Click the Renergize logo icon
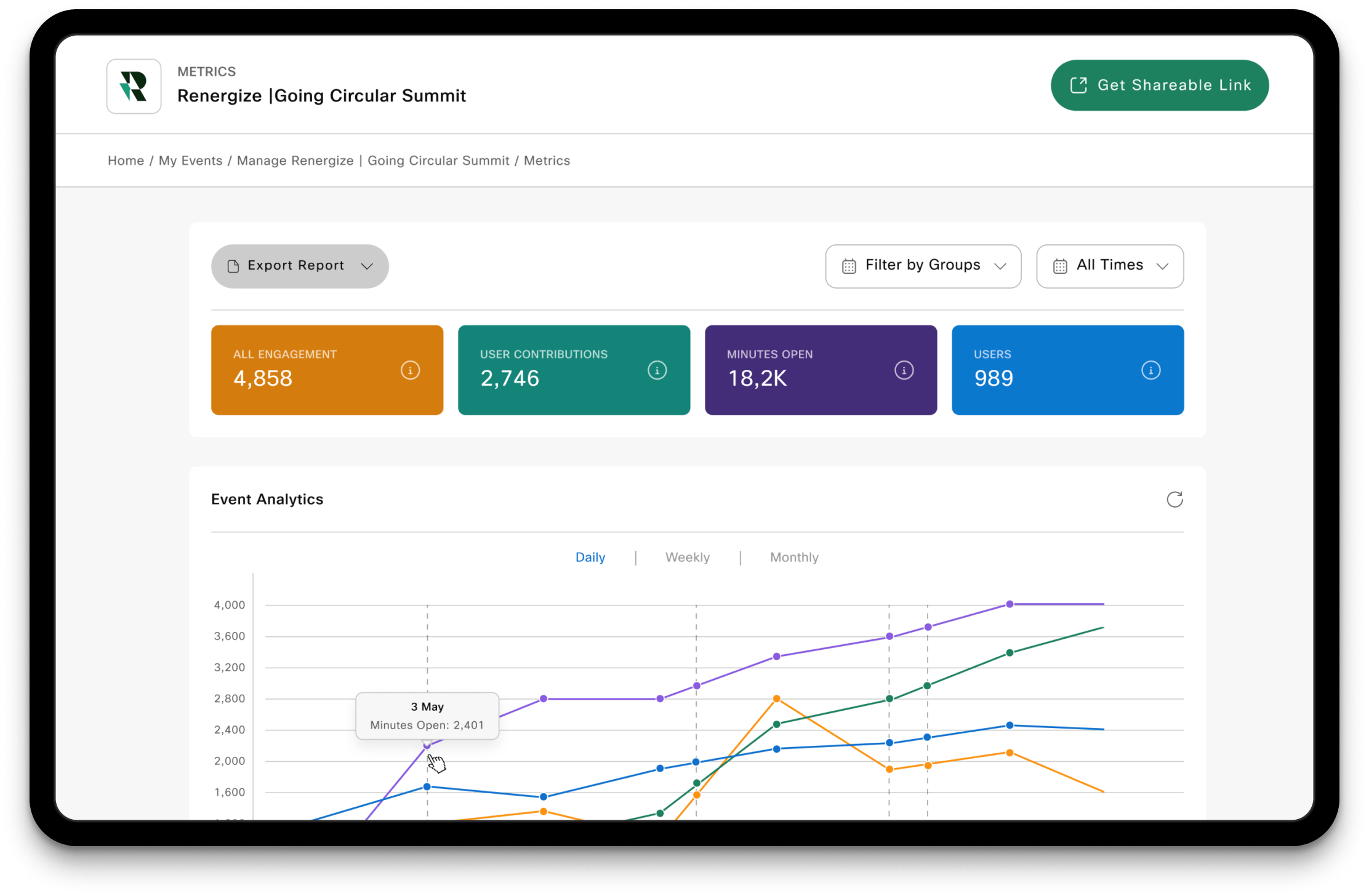This screenshot has width=1369, height=896. pyautogui.click(x=134, y=86)
